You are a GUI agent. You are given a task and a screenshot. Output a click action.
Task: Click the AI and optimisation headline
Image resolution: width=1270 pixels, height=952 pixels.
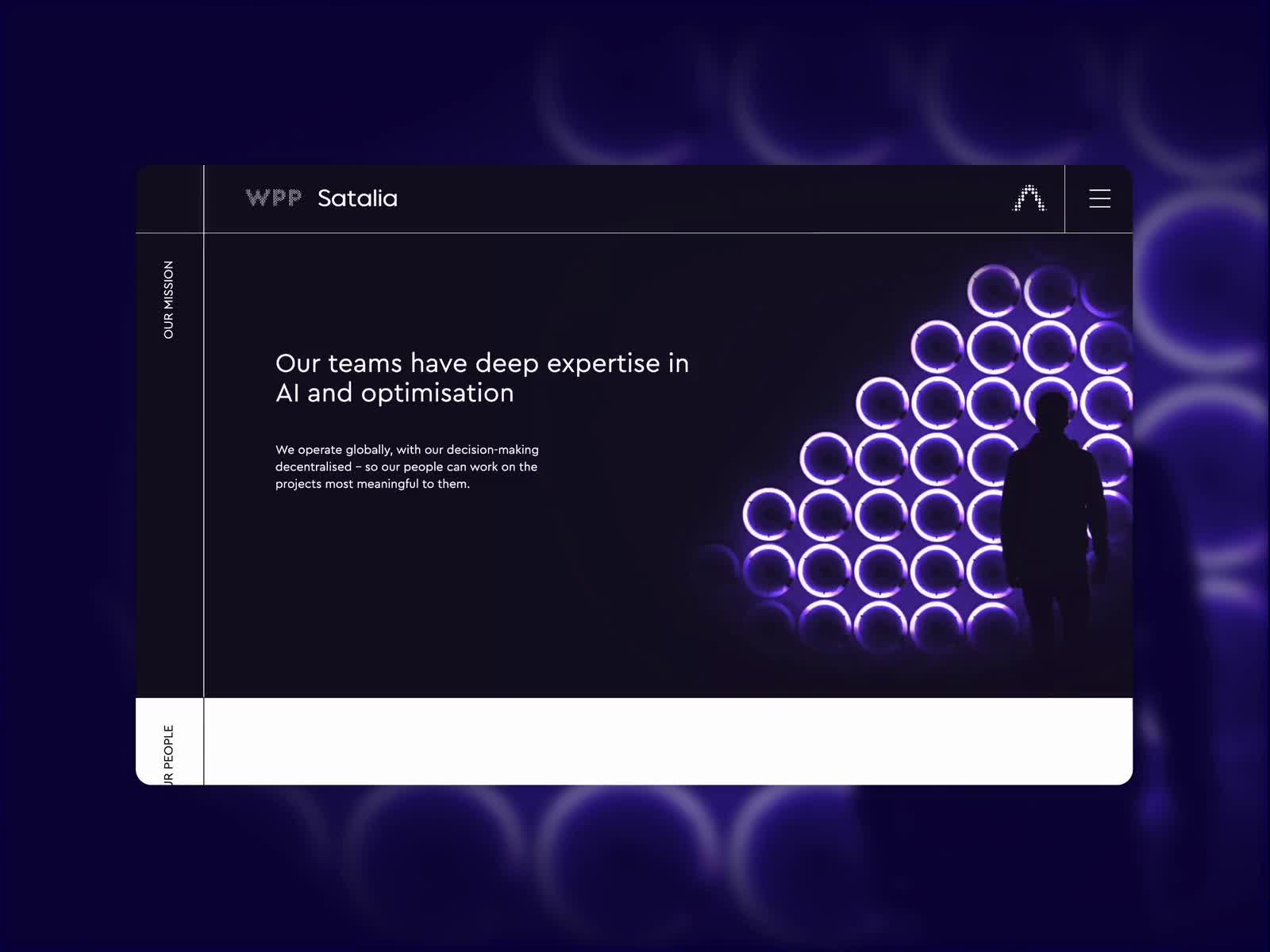[x=482, y=378]
